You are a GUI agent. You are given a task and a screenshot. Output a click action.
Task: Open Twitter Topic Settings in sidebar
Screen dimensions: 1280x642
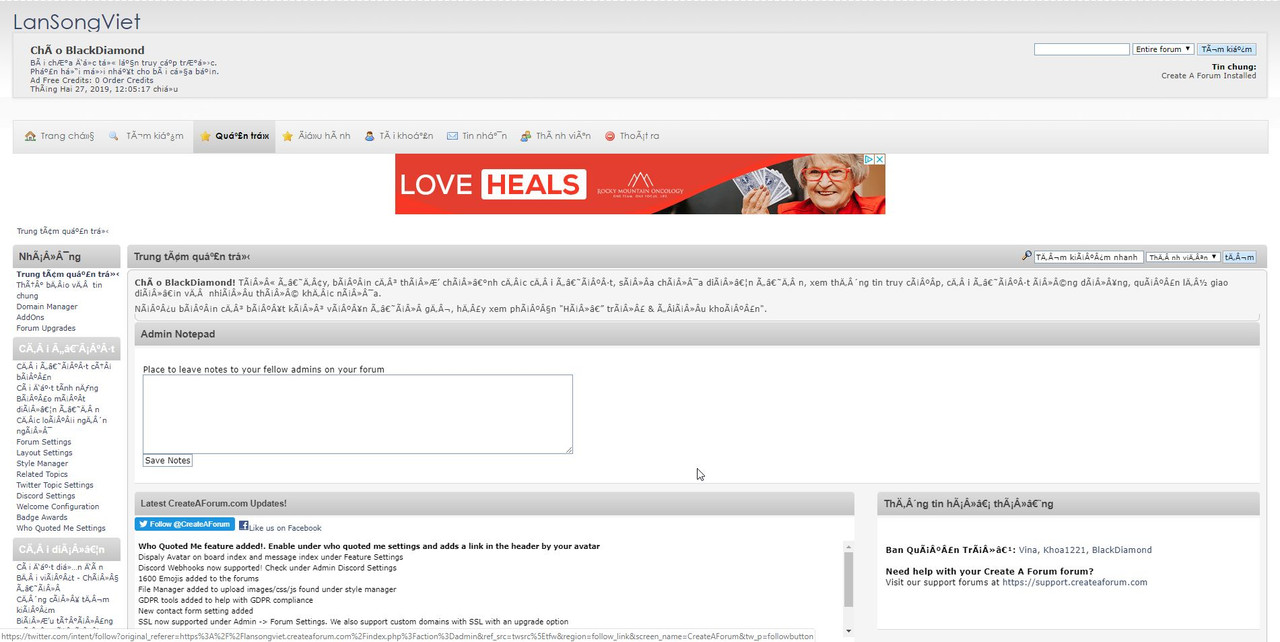[x=55, y=485]
